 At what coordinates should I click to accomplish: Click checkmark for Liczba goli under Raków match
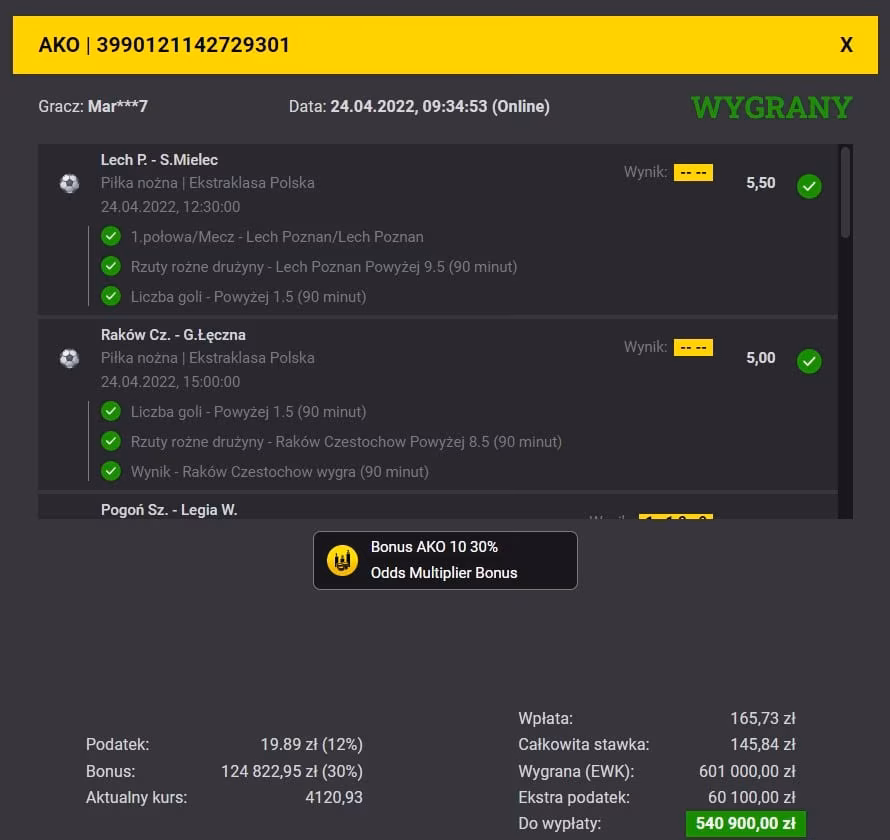(111, 411)
